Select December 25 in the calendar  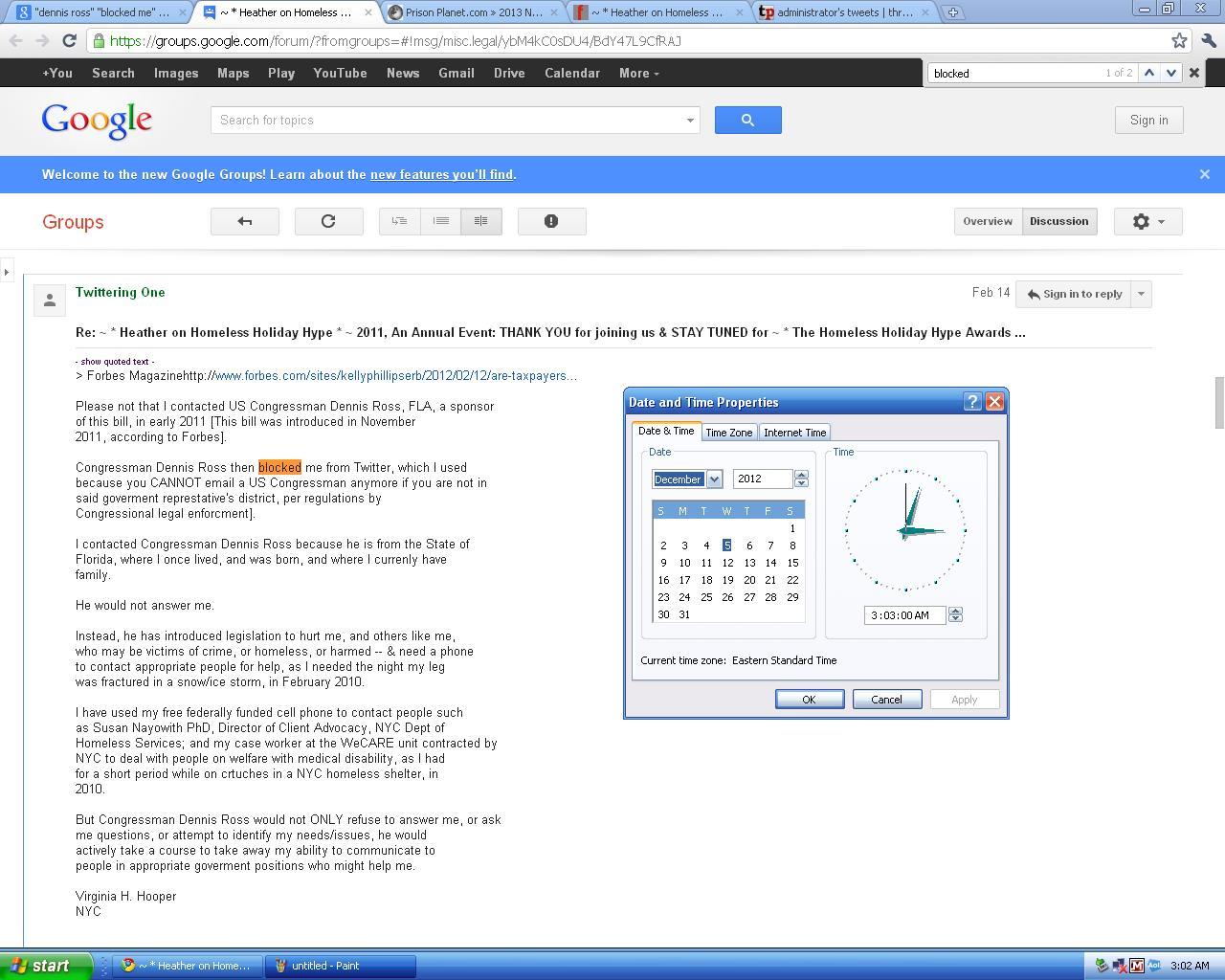click(706, 597)
